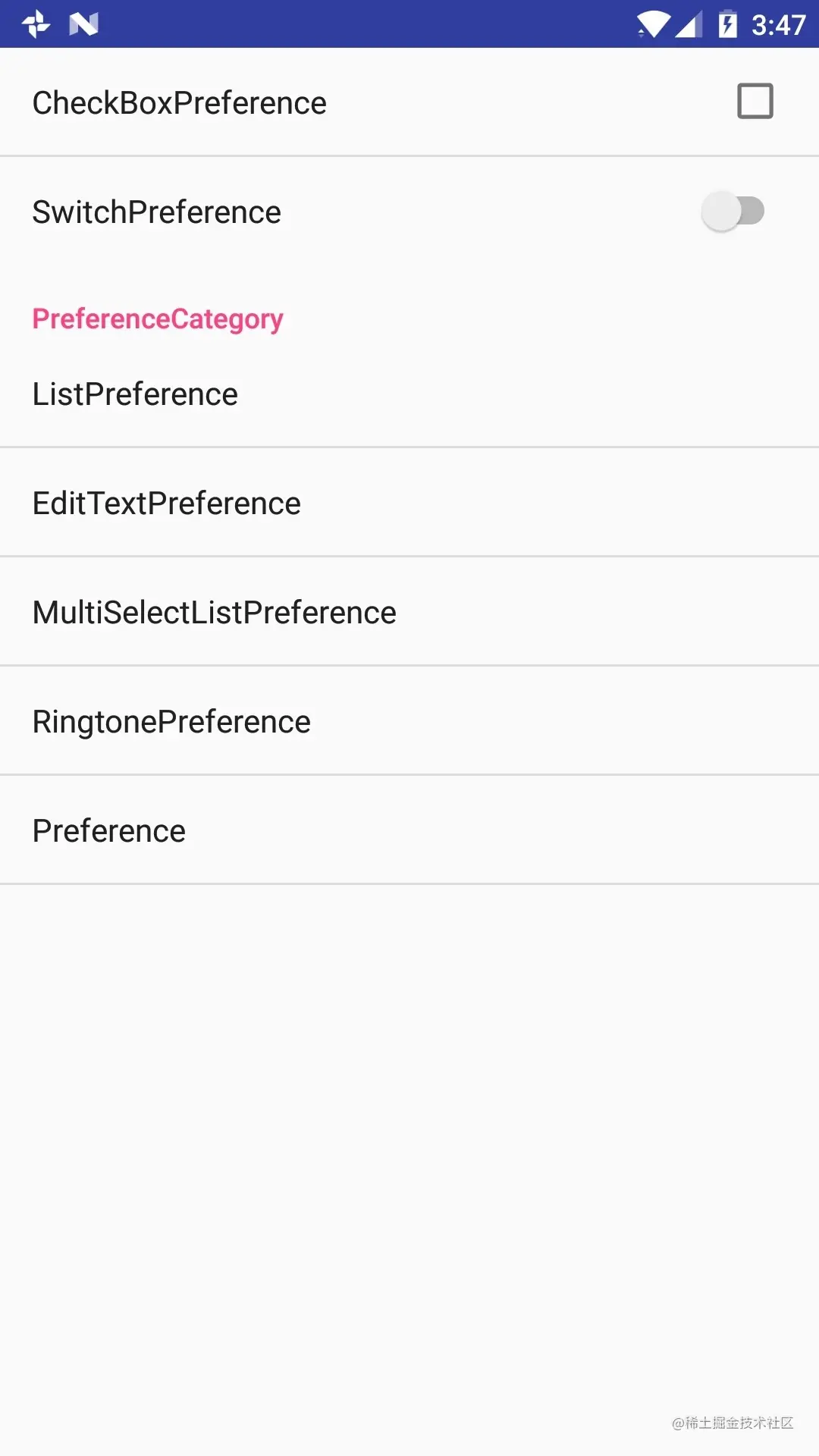Tap the Wi-Fi status icon
This screenshot has width=819, height=1456.
click(x=654, y=24)
